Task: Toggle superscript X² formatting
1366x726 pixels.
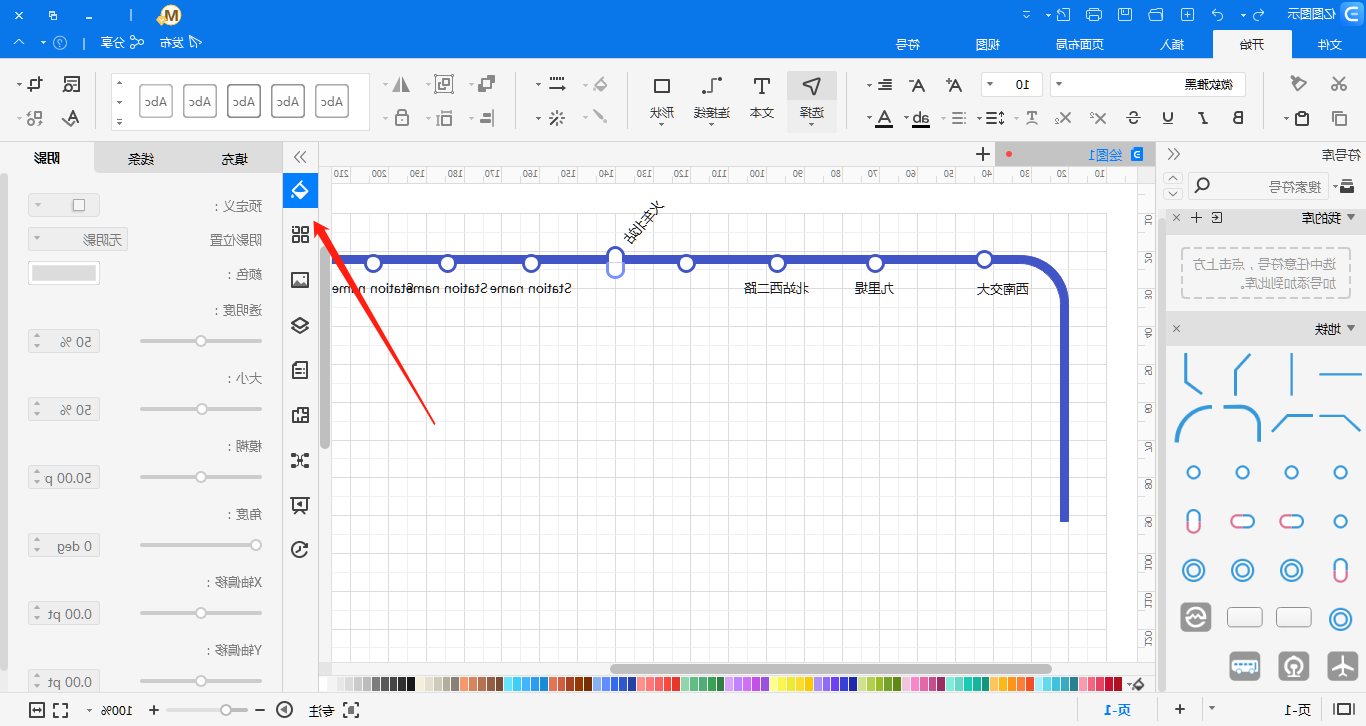Action: [x=1098, y=118]
